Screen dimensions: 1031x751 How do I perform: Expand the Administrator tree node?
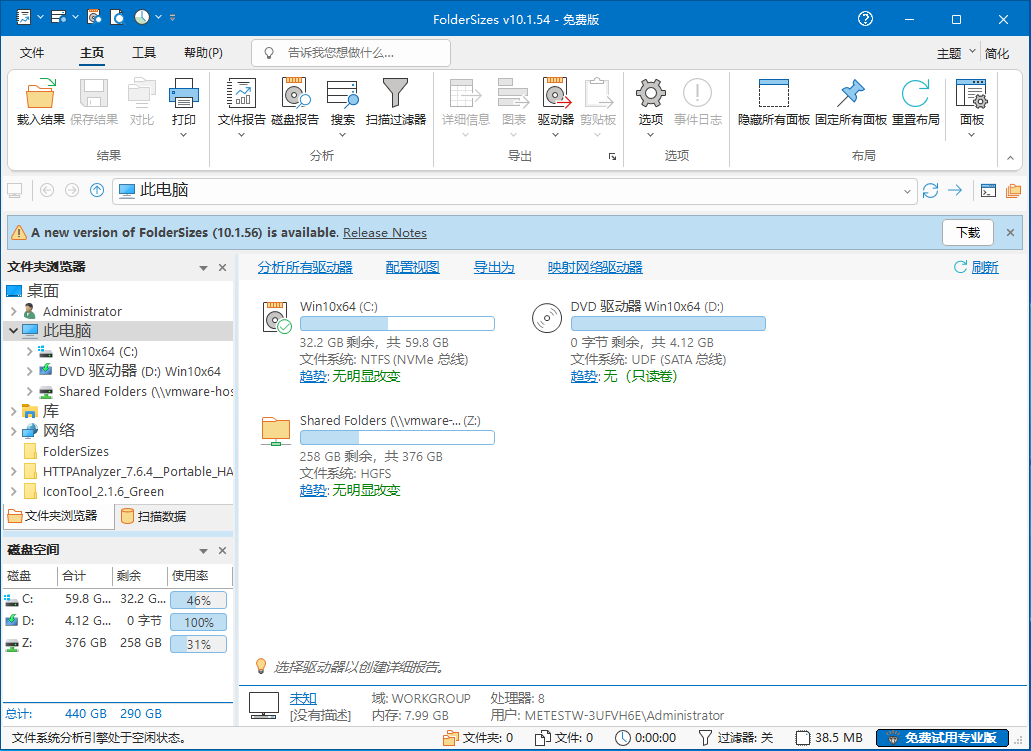(x=13, y=311)
